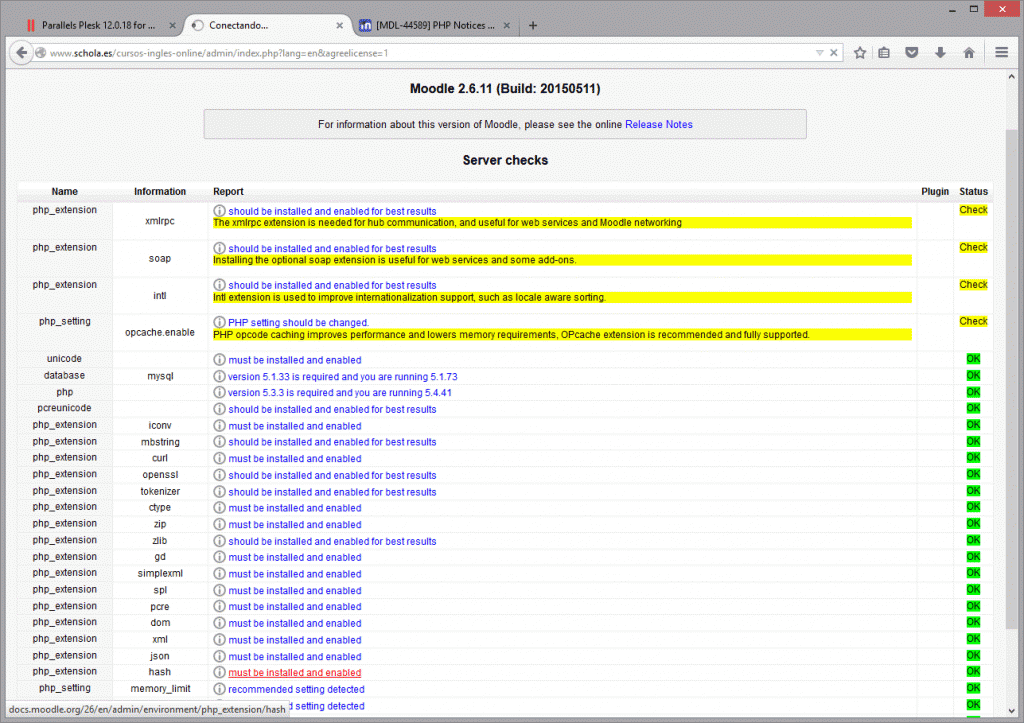The height and width of the screenshot is (723, 1024).
Task: Click the scrollbar up arrow
Action: (x=1012, y=76)
